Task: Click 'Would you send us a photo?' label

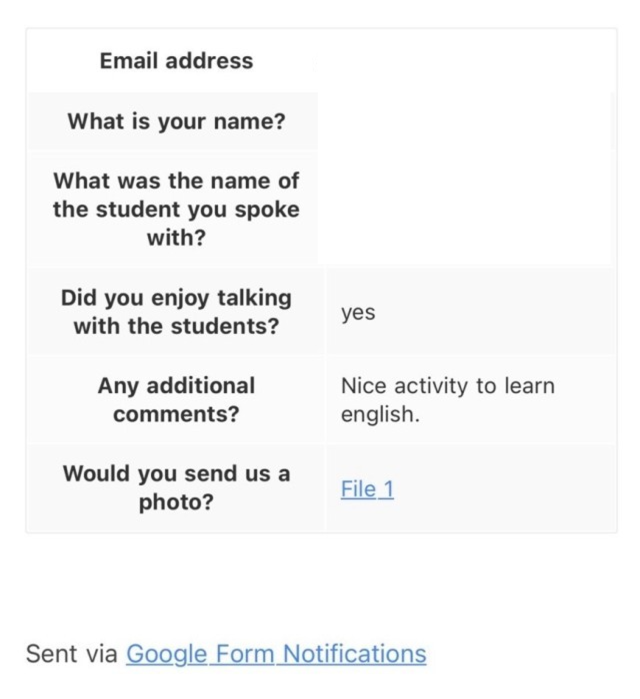Action: point(176,488)
